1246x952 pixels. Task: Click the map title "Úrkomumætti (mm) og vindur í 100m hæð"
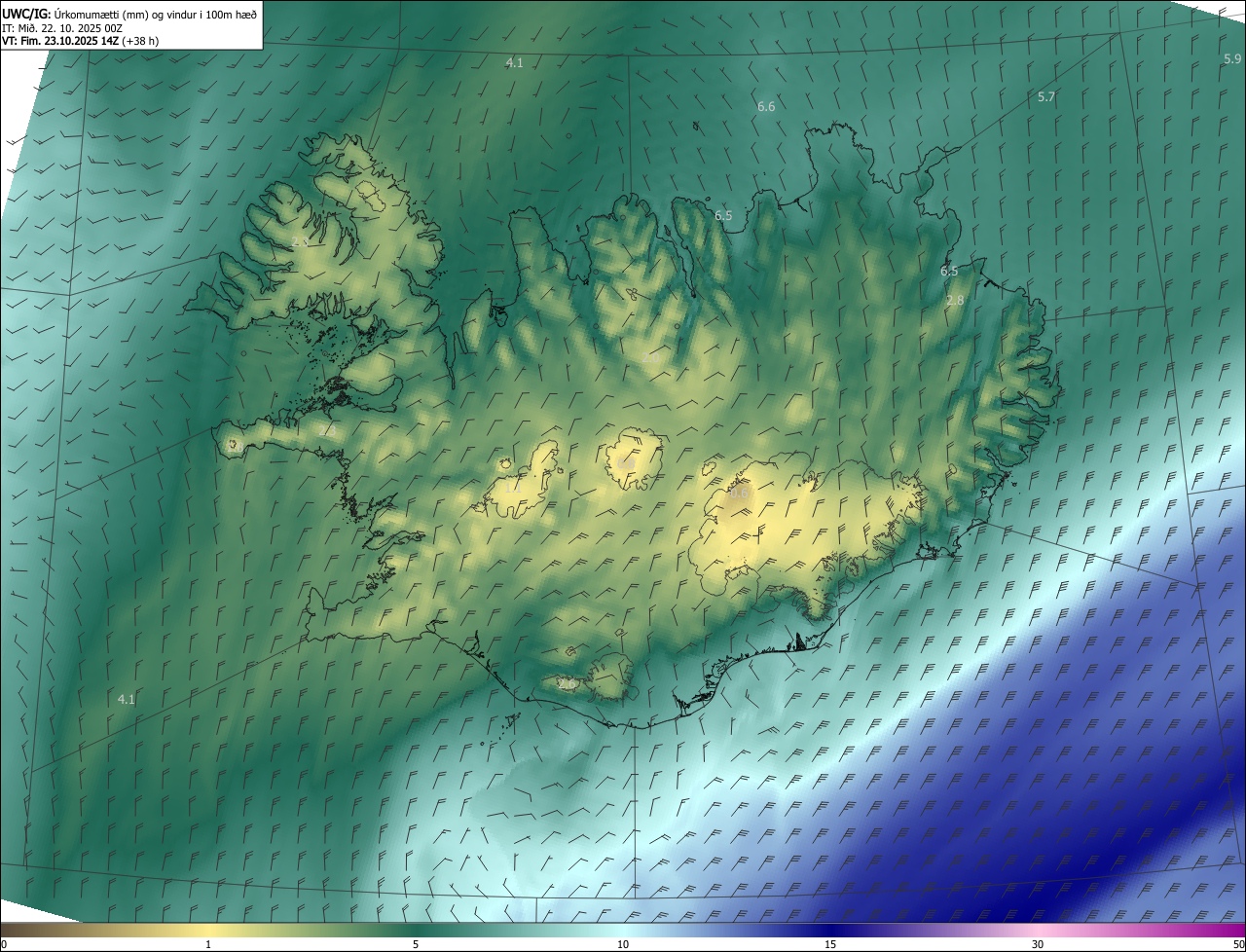point(156,14)
